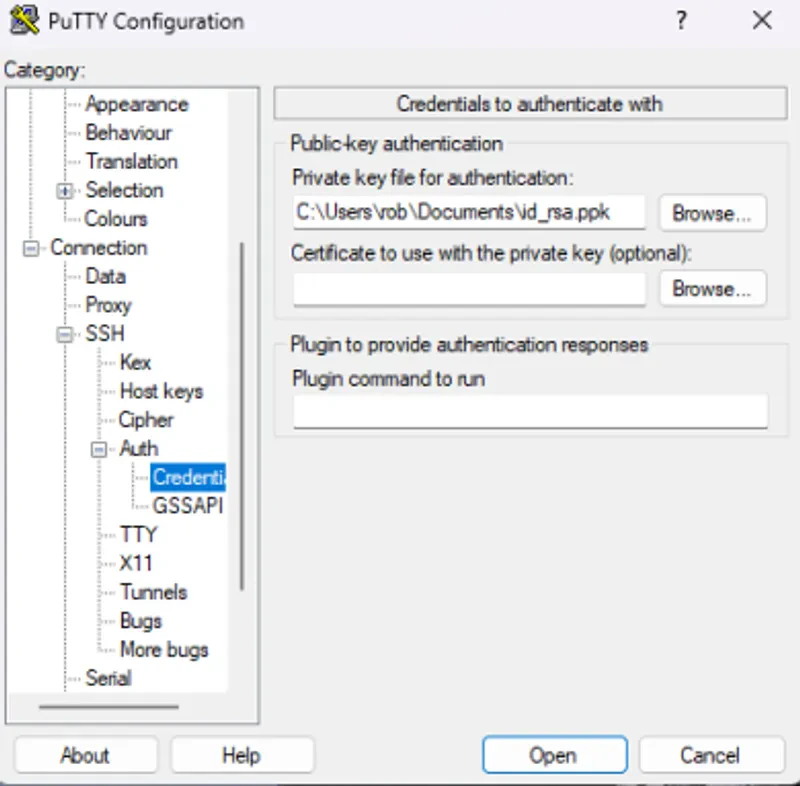Collapse the Auth tree node
Viewport: 800px width, 786px height.
coord(98,448)
